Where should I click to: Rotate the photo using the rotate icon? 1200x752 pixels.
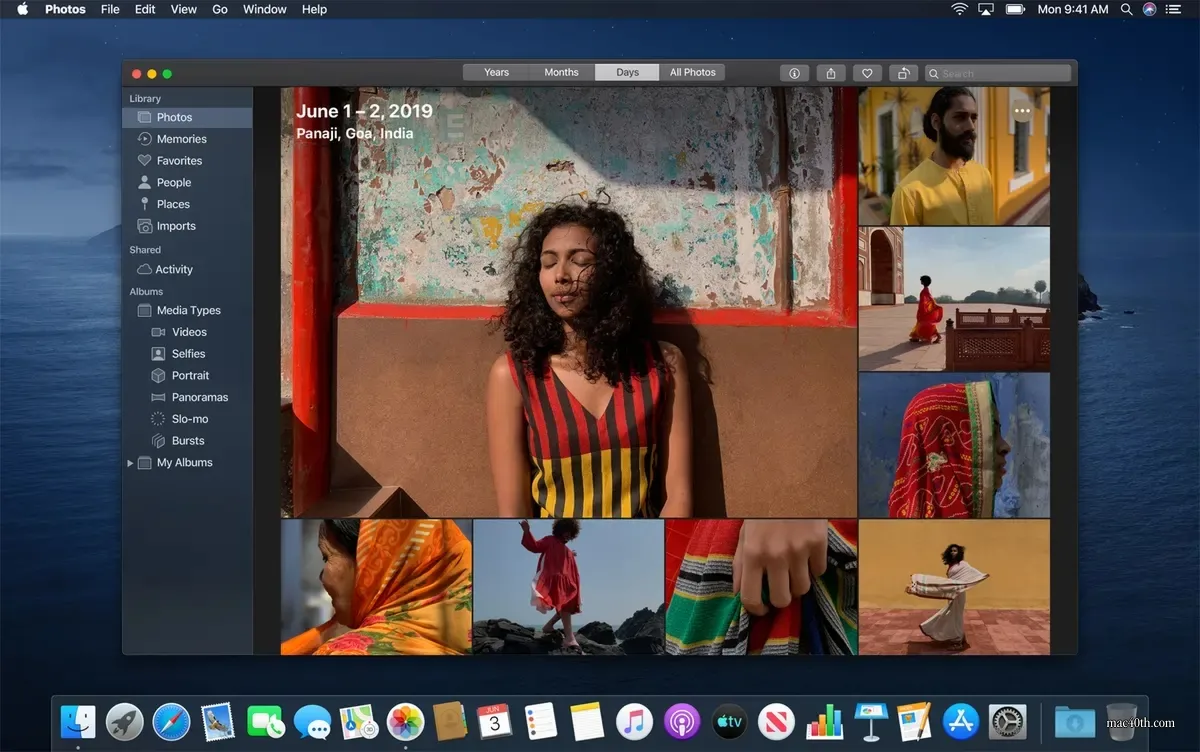point(903,72)
